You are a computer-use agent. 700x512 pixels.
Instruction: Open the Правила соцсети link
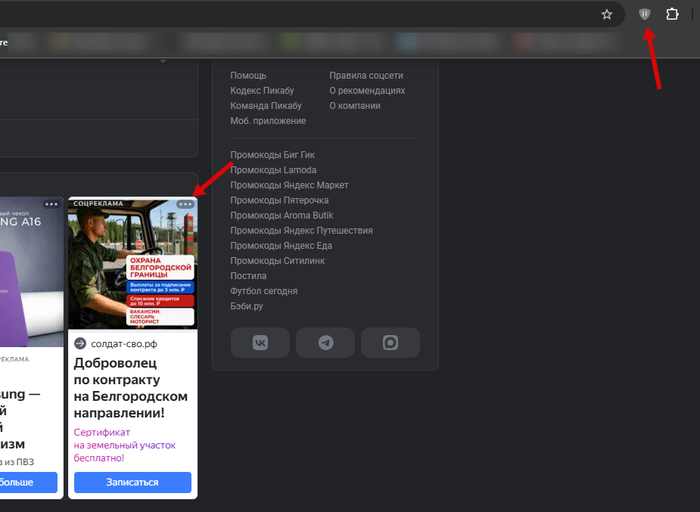(x=366, y=75)
